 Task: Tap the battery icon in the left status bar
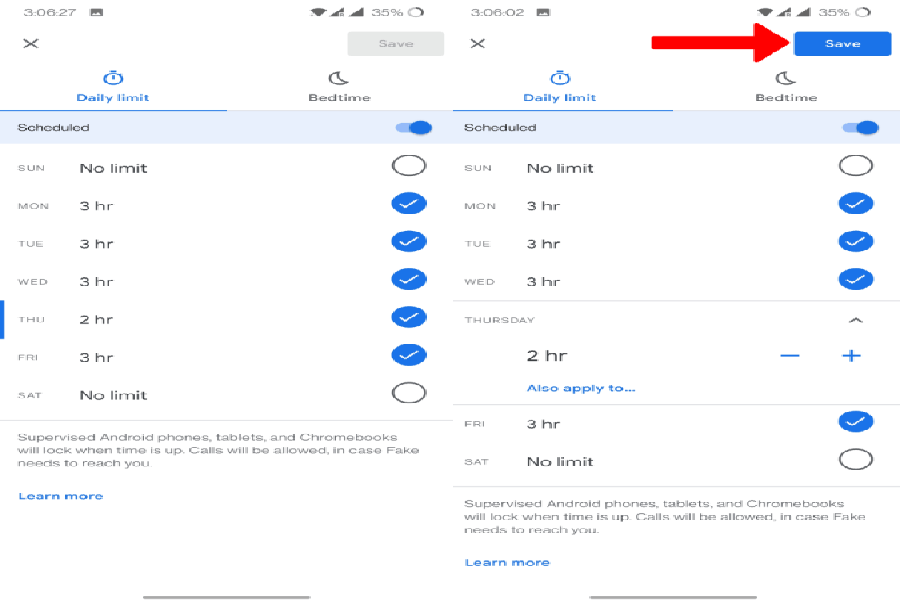point(415,12)
